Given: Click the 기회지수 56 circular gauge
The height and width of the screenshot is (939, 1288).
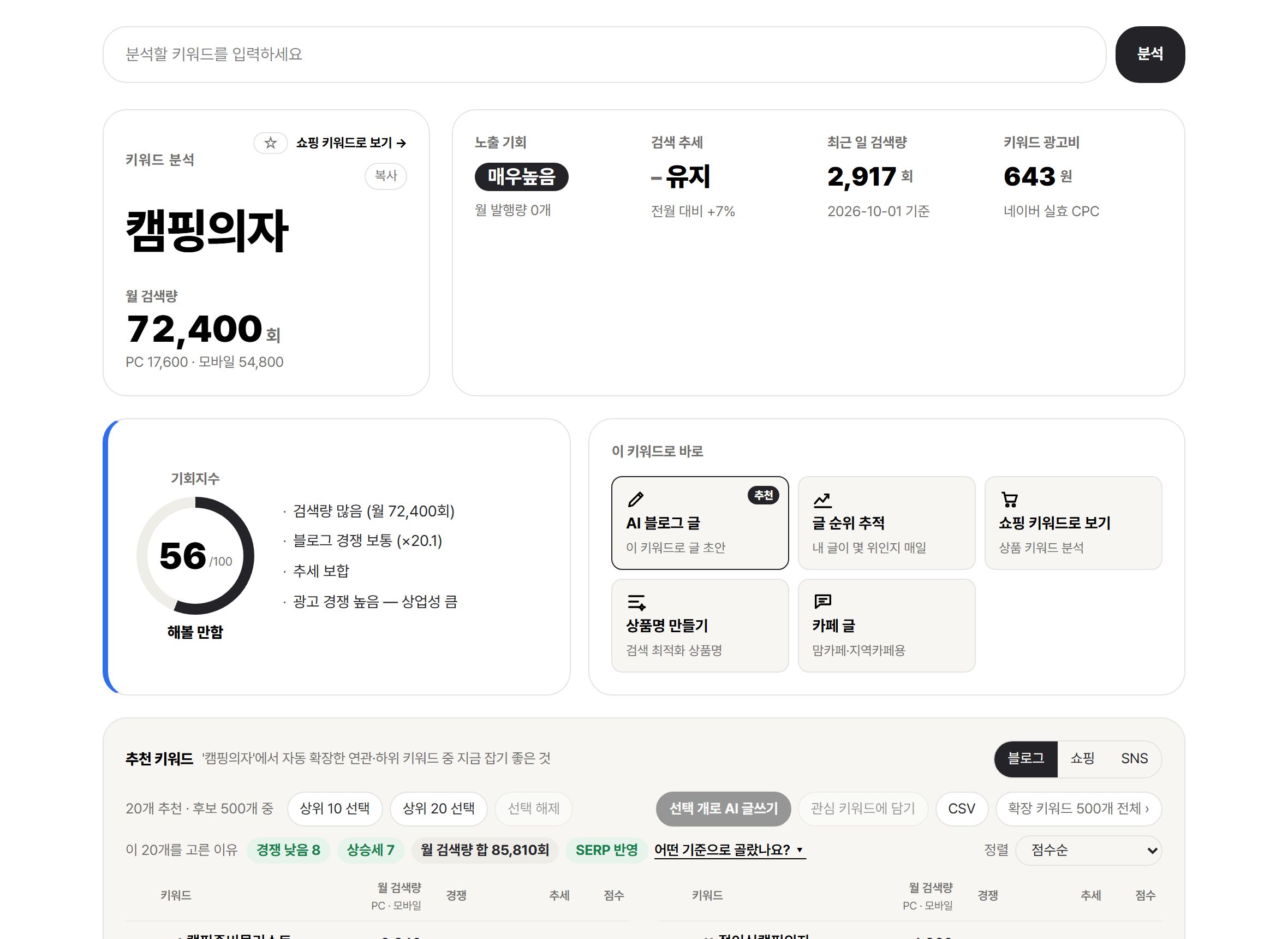Looking at the screenshot, I should [x=195, y=555].
